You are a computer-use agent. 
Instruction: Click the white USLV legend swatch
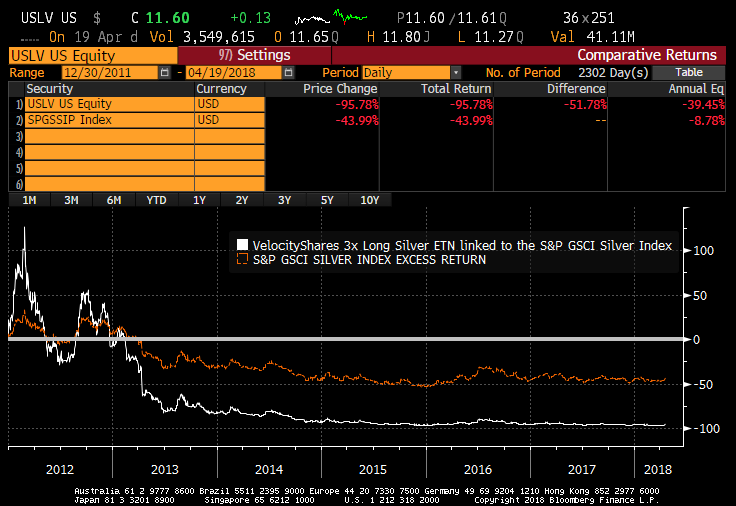(x=242, y=245)
